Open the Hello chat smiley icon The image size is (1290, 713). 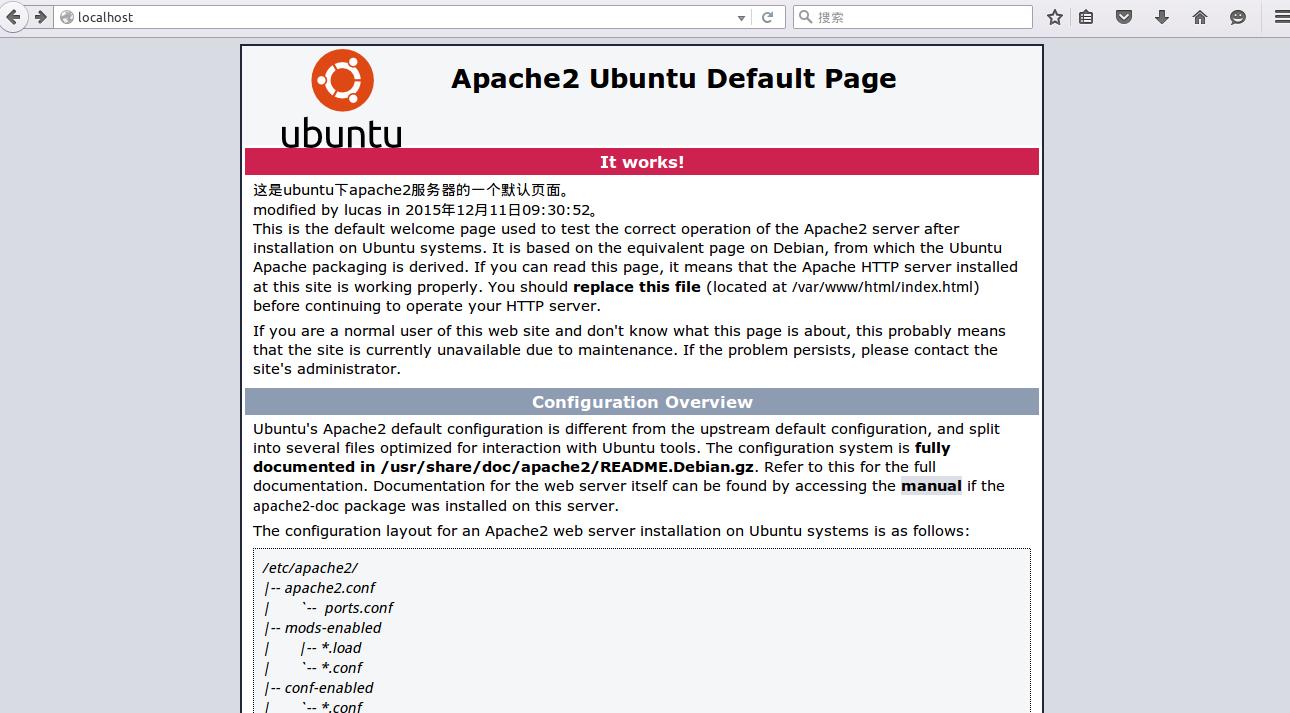(1238, 17)
